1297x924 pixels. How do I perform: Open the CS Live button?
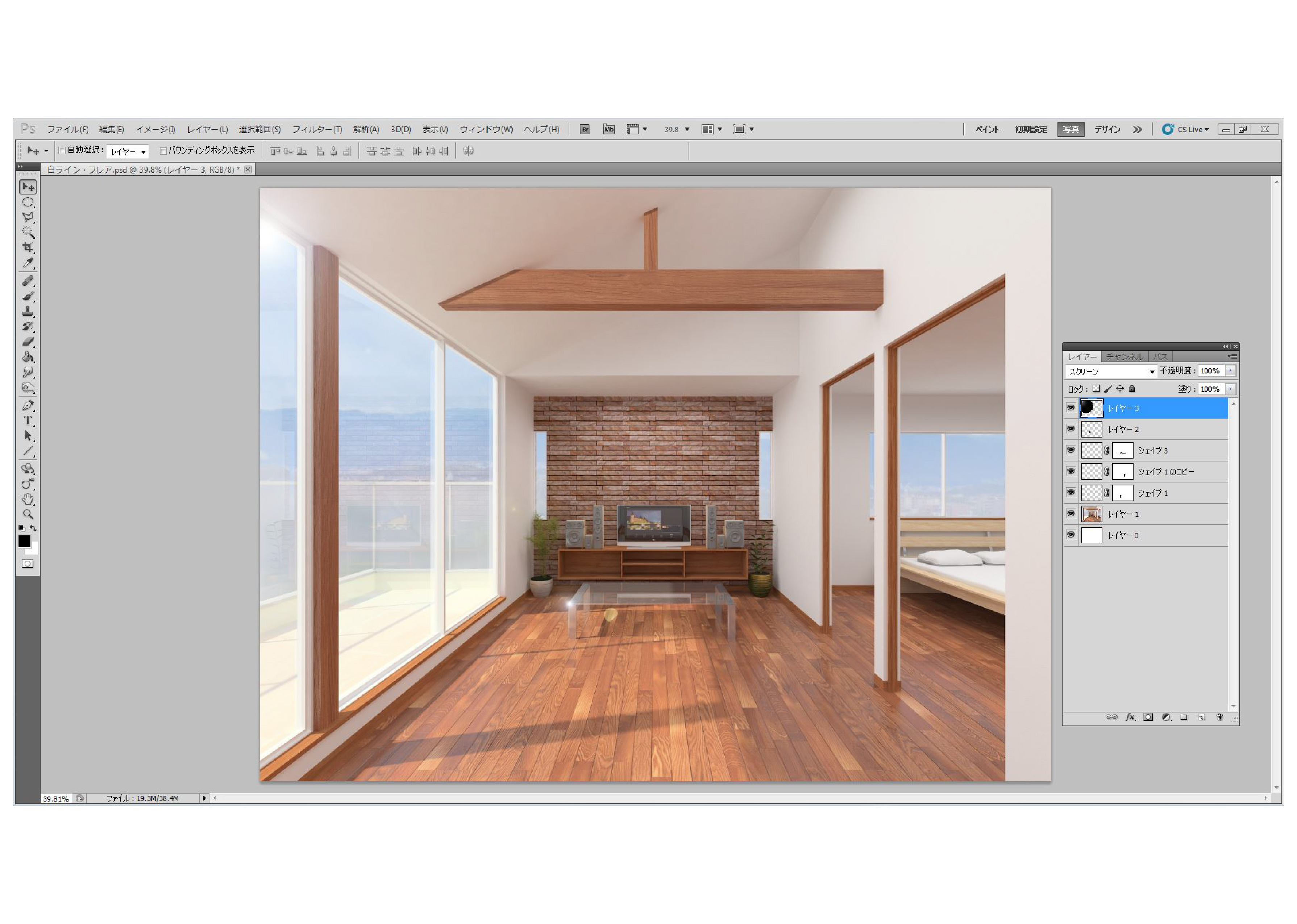pyautogui.click(x=1186, y=130)
